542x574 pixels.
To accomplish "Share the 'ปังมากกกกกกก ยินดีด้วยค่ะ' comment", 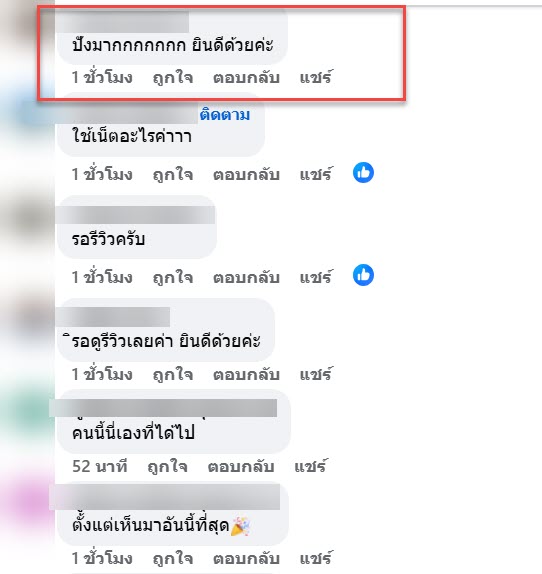I will point(317,77).
